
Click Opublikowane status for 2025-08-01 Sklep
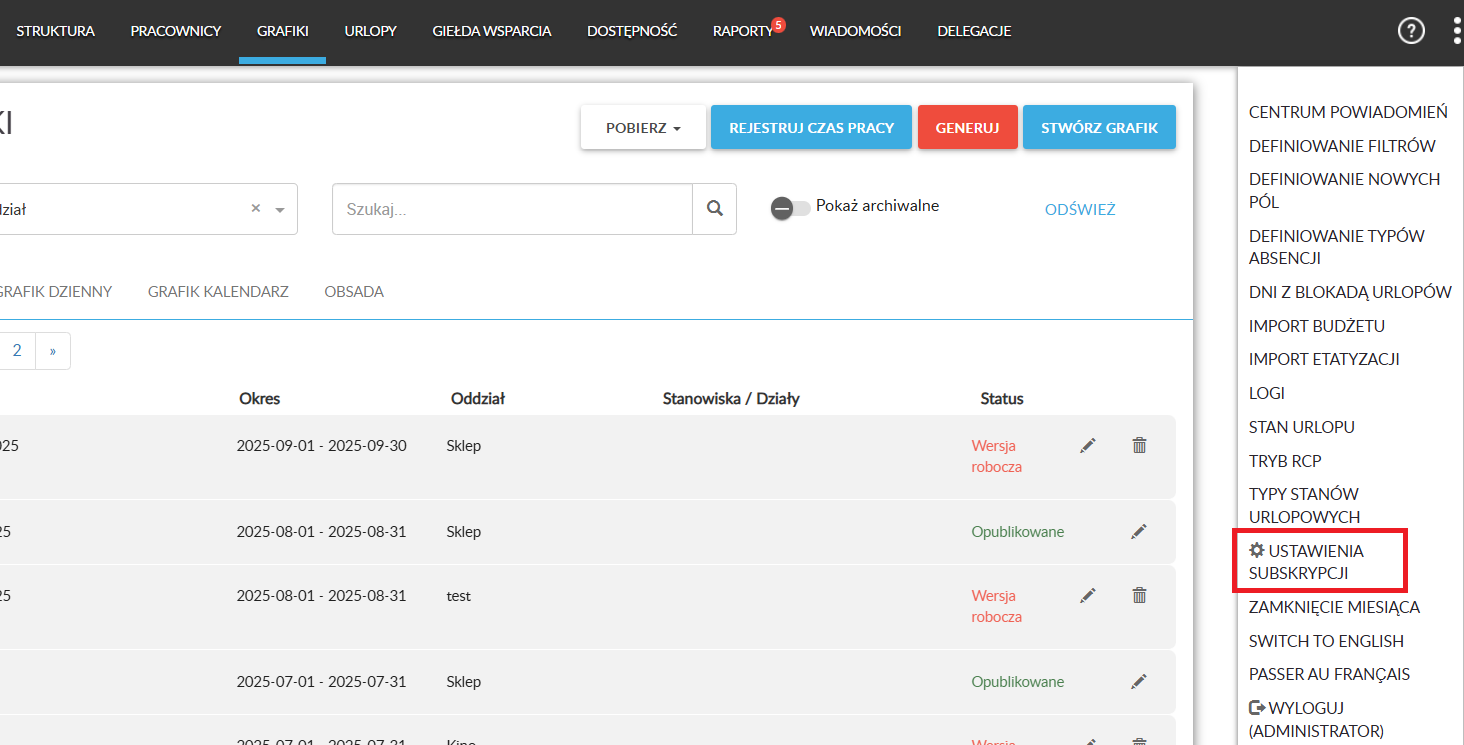(1018, 531)
